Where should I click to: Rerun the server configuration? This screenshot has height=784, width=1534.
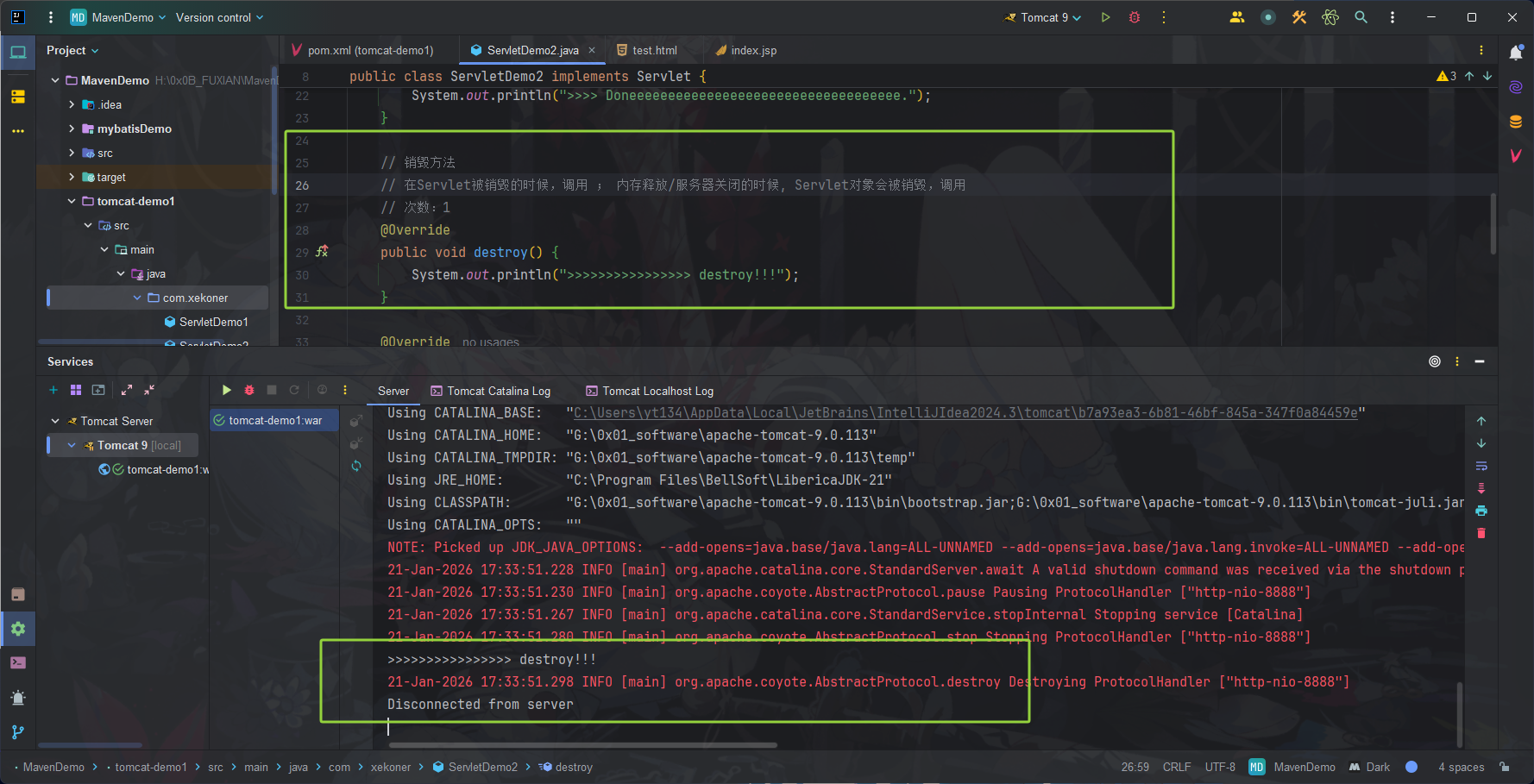[294, 390]
